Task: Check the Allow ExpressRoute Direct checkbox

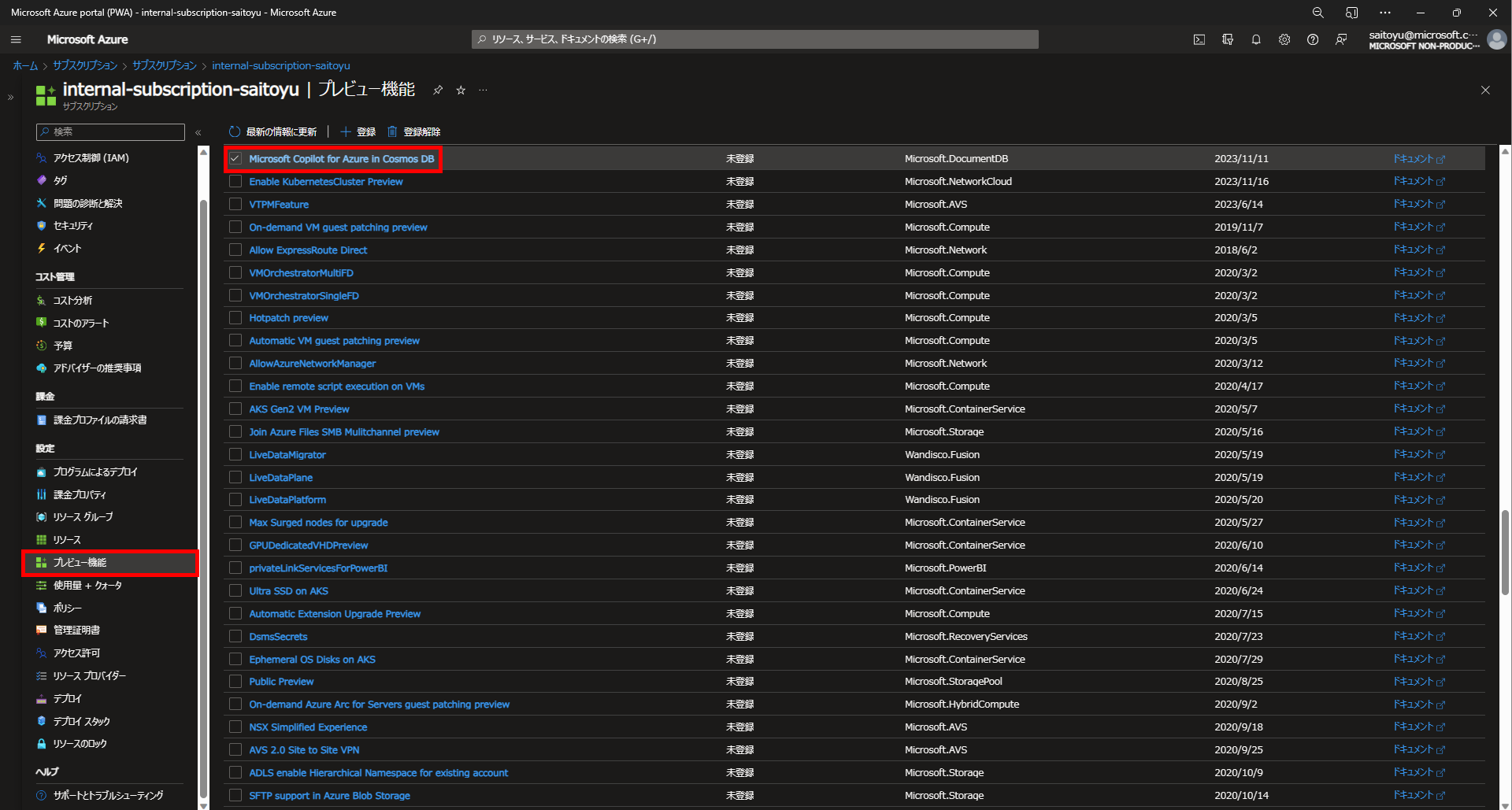Action: pyautogui.click(x=235, y=250)
